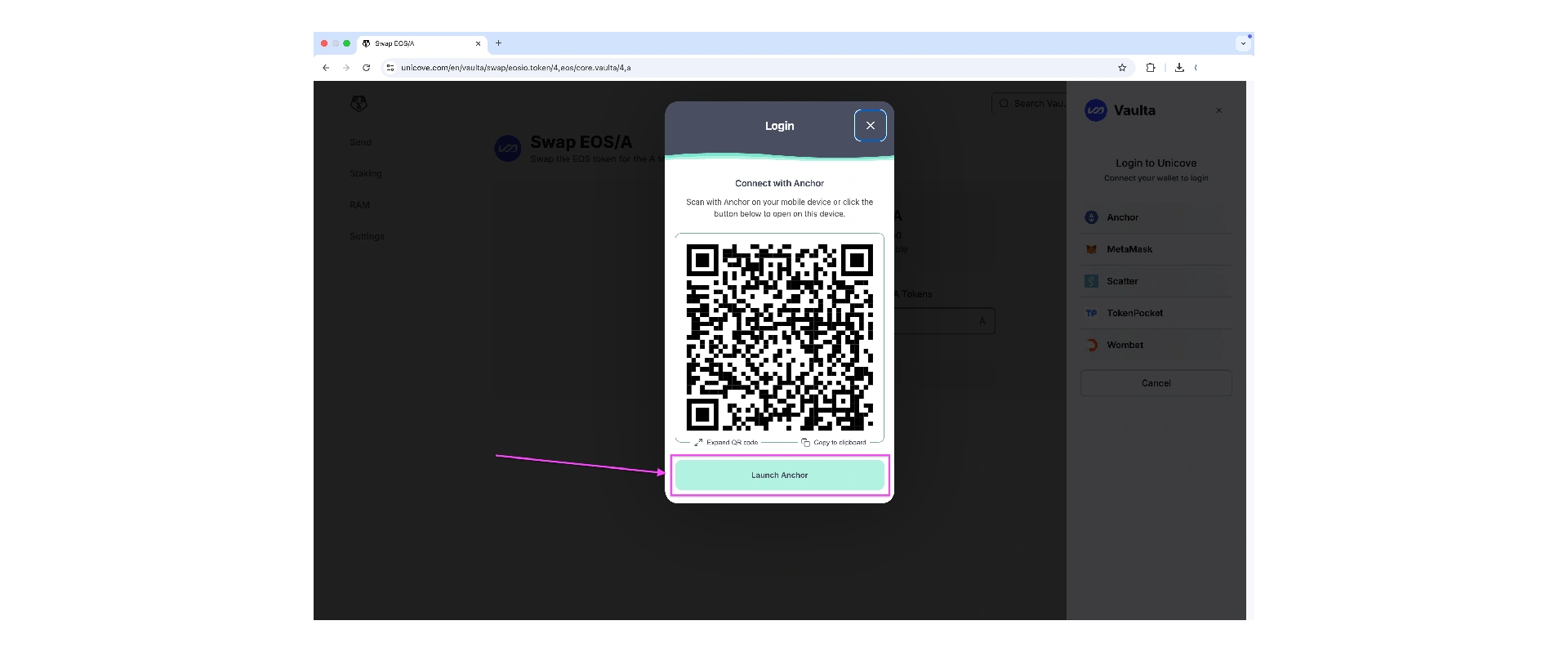Open Settings in the sidebar
Image resolution: width=1568 pixels, height=652 pixels.
click(367, 236)
